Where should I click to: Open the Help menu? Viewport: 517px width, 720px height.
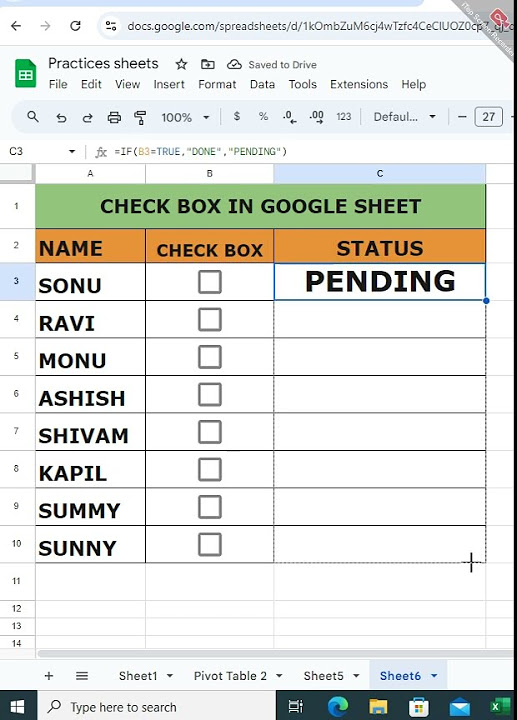[x=414, y=84]
